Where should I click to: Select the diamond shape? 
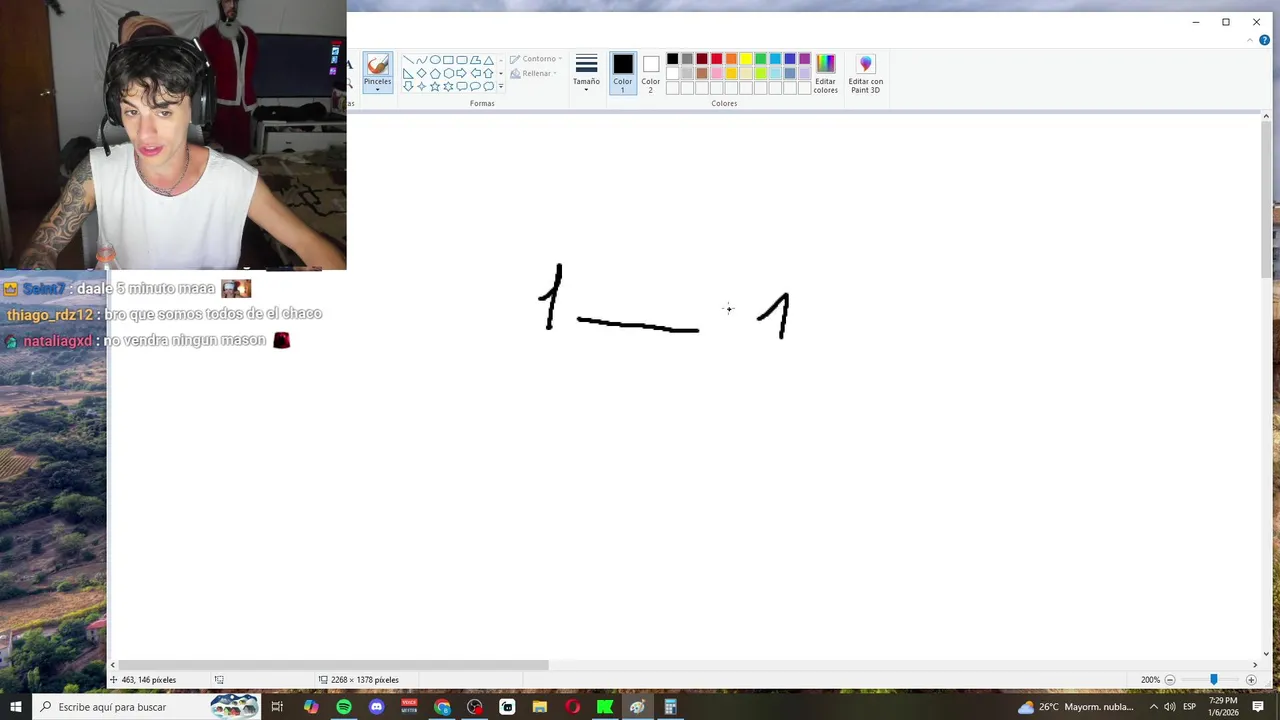tap(421, 73)
